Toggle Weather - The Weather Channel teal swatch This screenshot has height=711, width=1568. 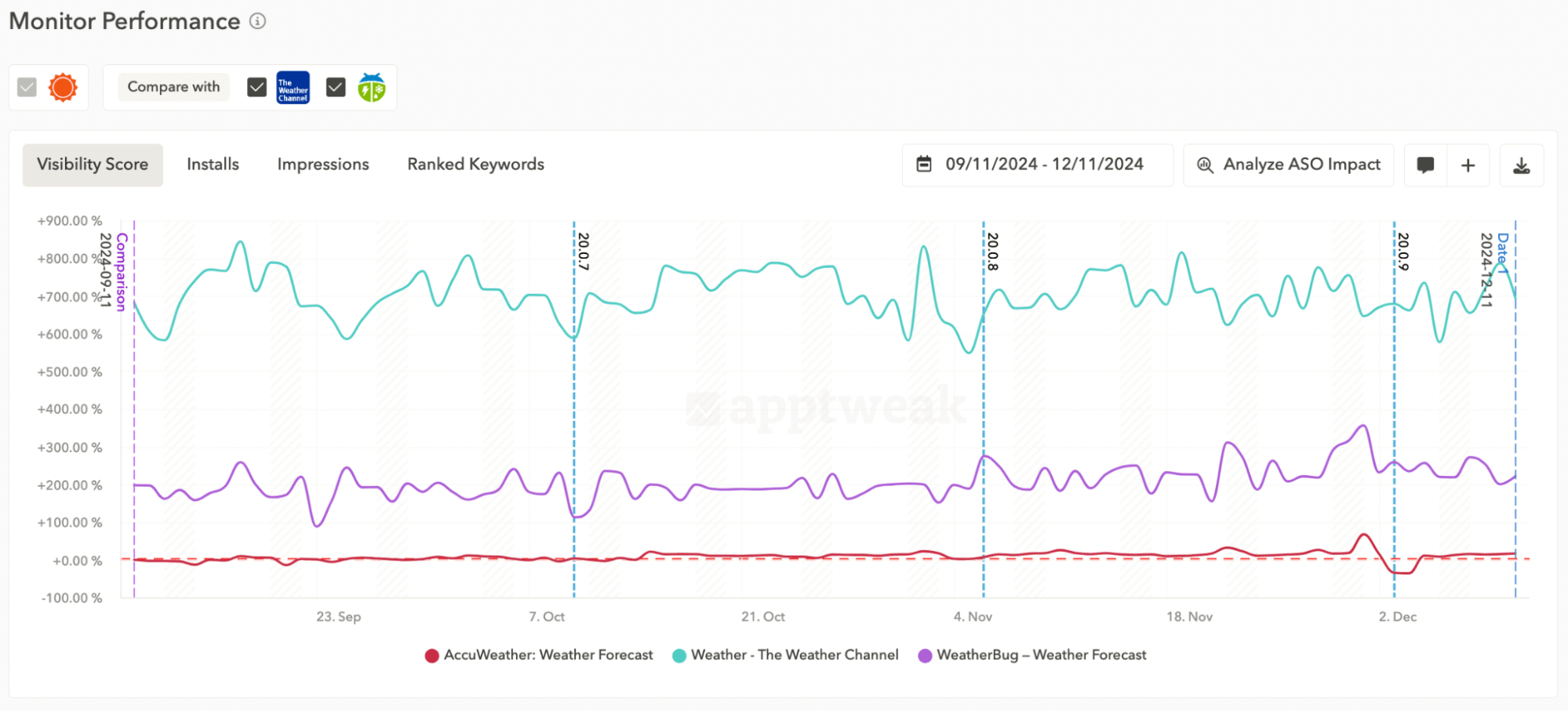click(x=679, y=655)
